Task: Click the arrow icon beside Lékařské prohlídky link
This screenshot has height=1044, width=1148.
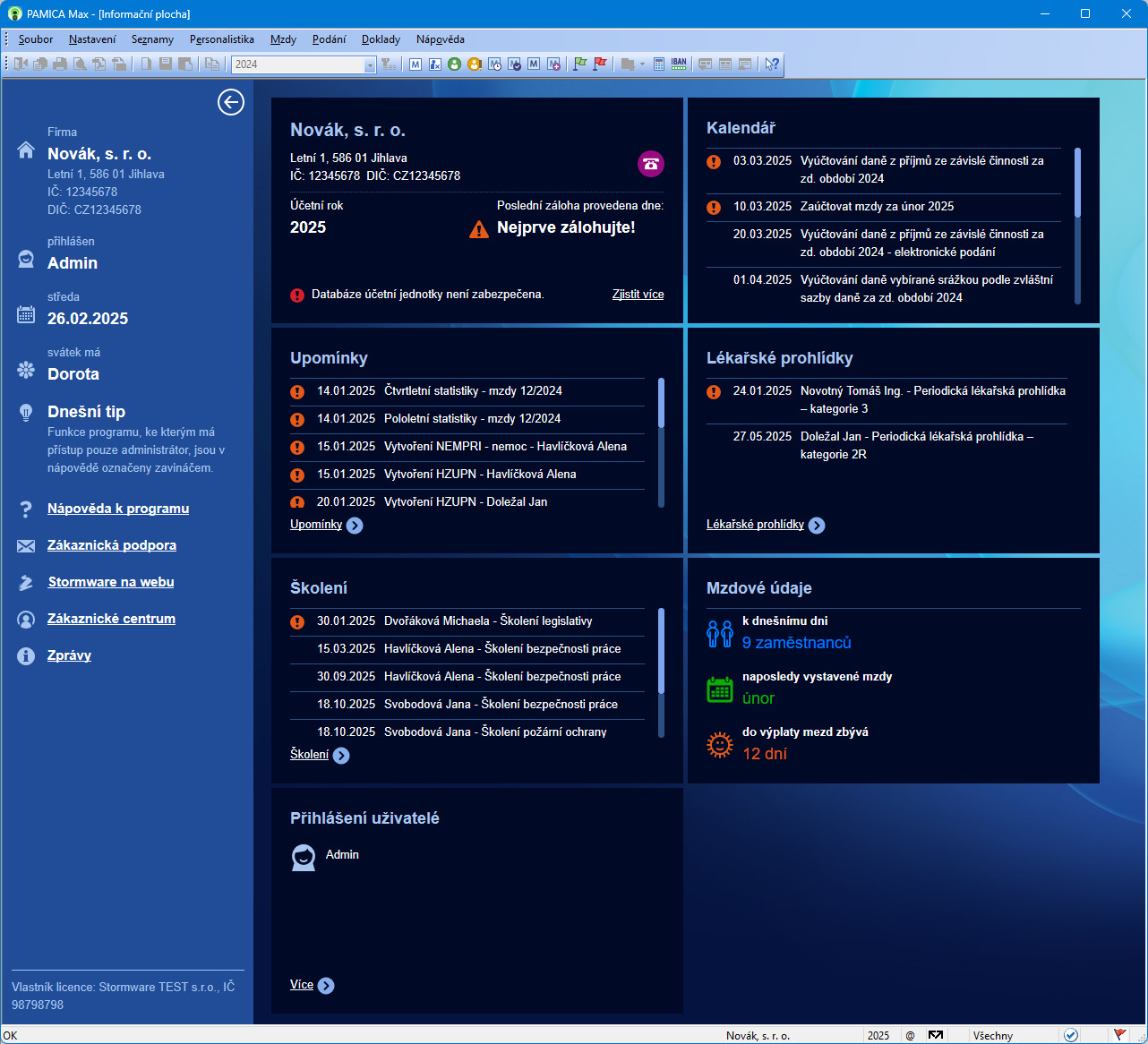Action: (x=817, y=526)
